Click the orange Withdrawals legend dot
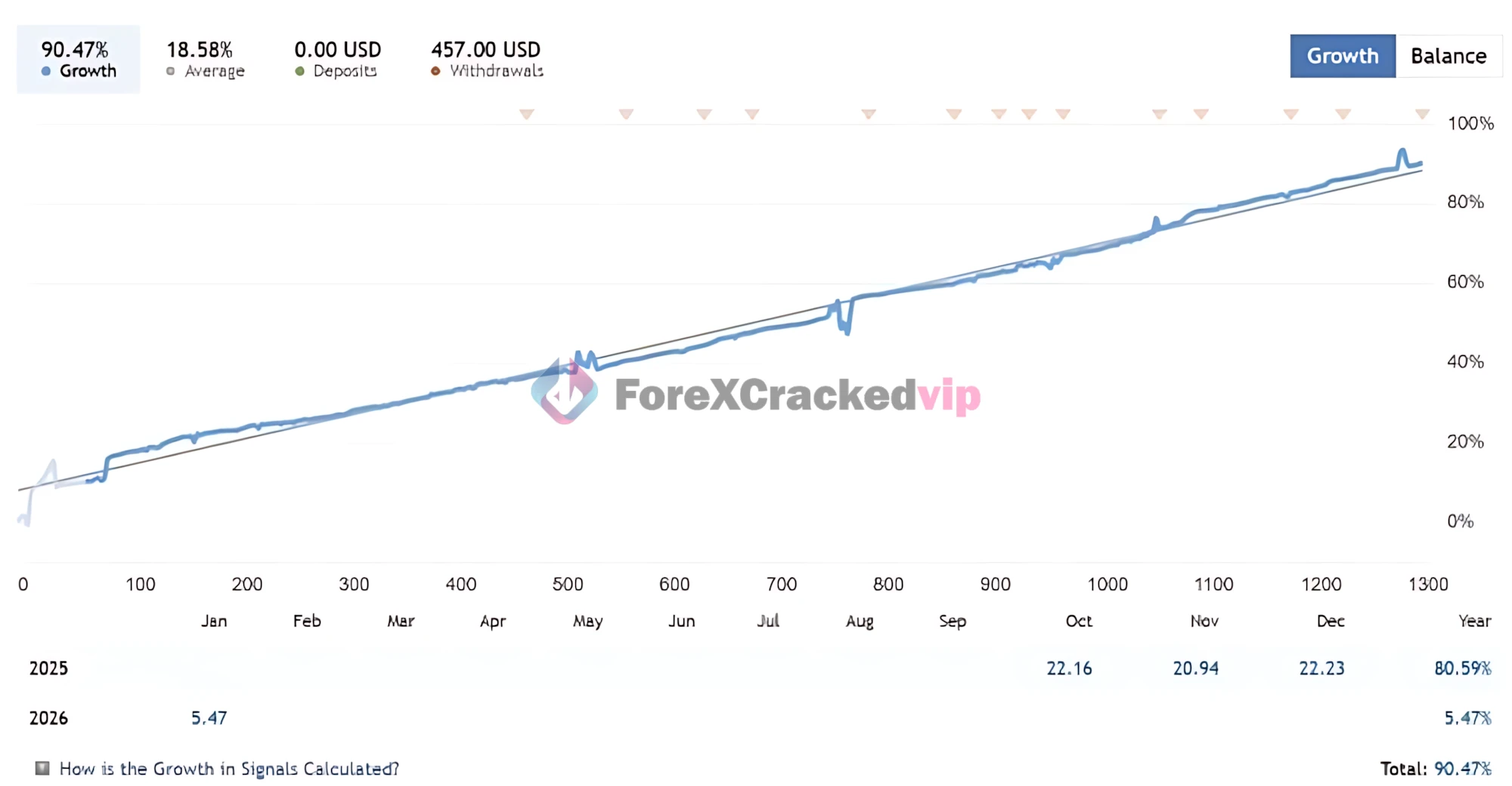The image size is (1512, 786). 435,71
